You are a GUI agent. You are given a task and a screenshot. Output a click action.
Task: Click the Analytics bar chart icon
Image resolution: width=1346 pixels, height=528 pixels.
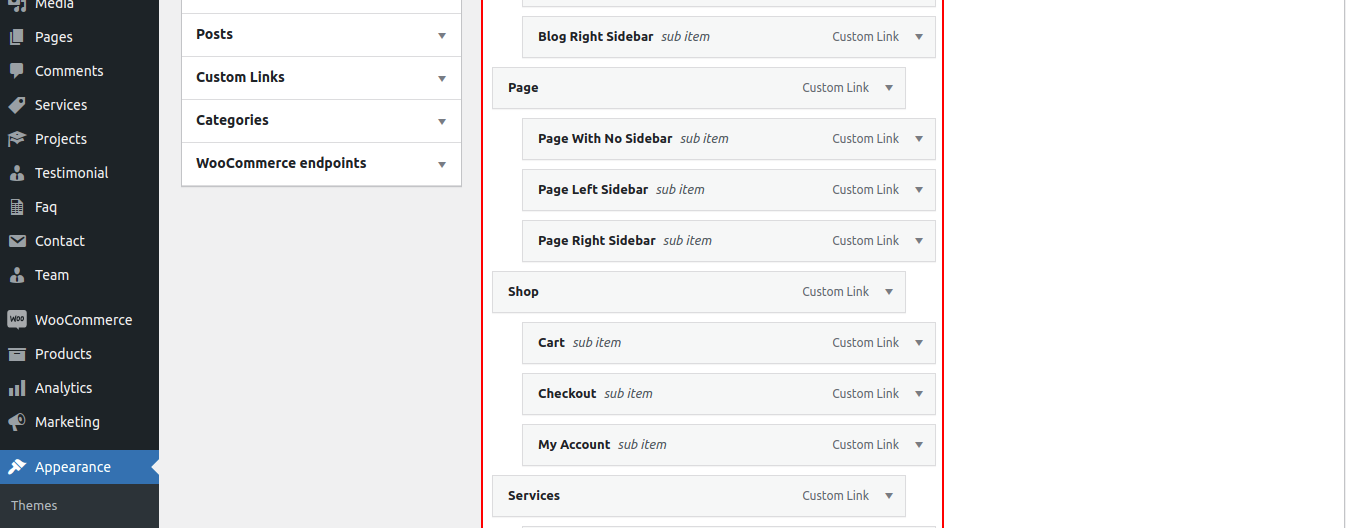tap(17, 388)
